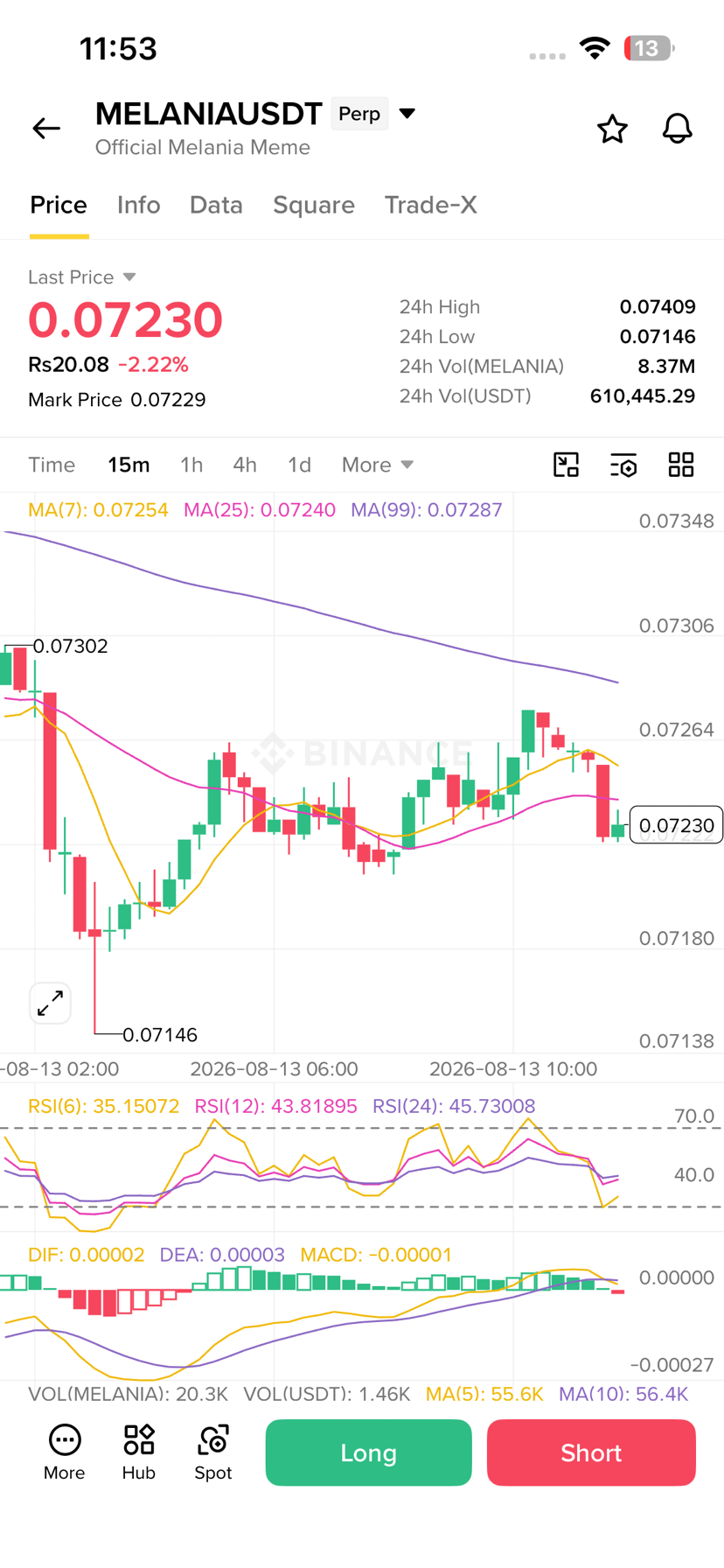
Task: Tap the MACD value label
Action: 376,1255
